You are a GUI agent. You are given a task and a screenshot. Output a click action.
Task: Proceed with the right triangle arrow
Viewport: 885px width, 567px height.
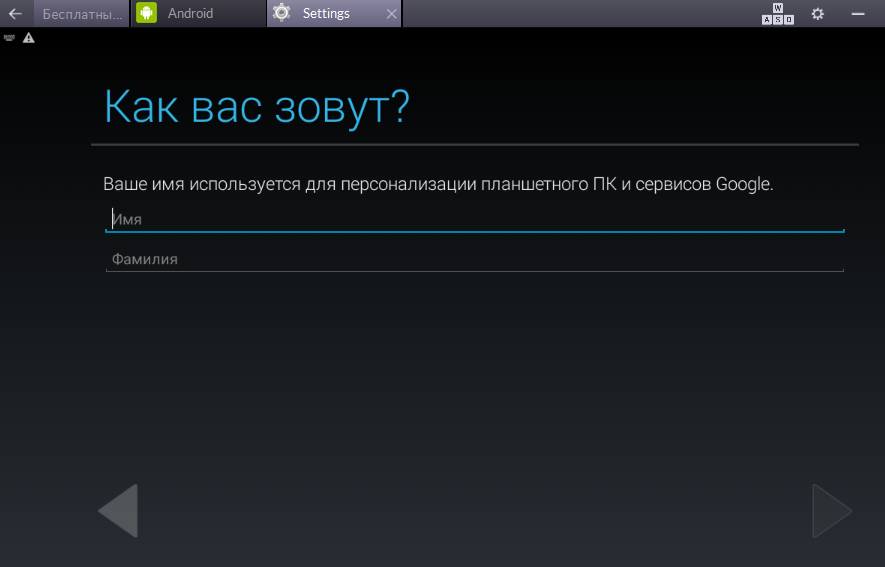tap(831, 511)
